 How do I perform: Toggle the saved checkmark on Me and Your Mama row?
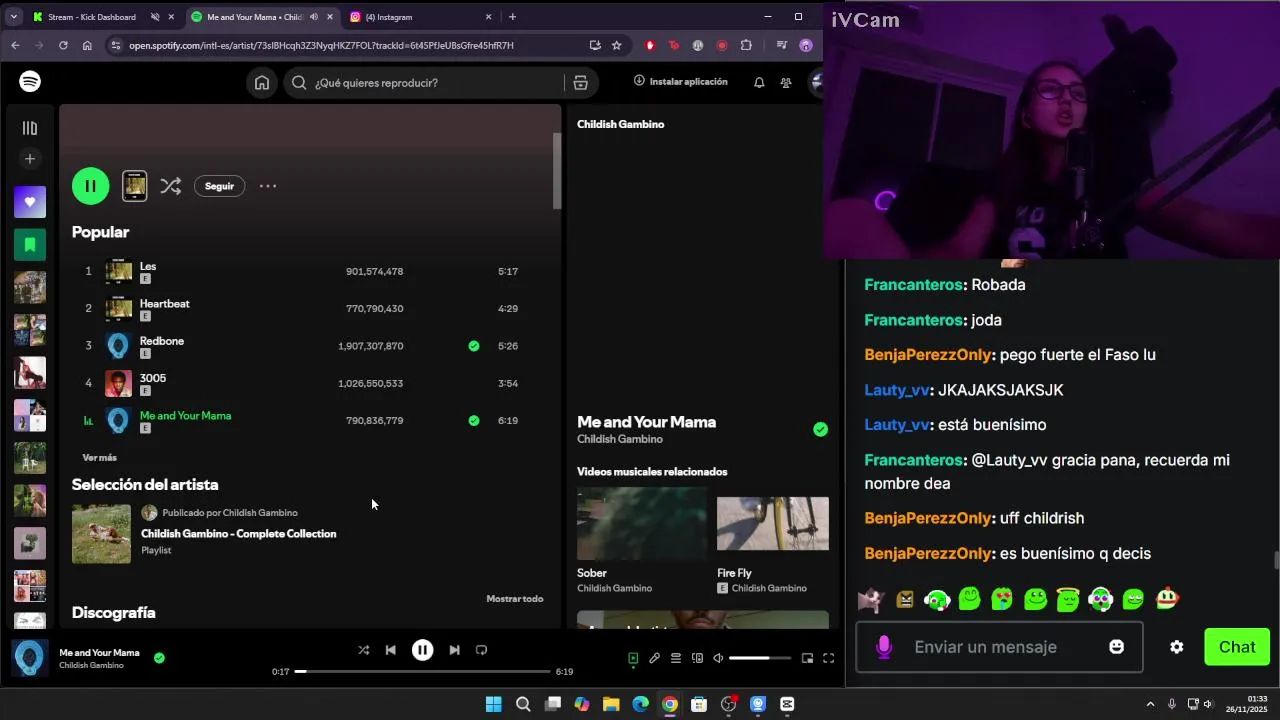click(x=474, y=421)
